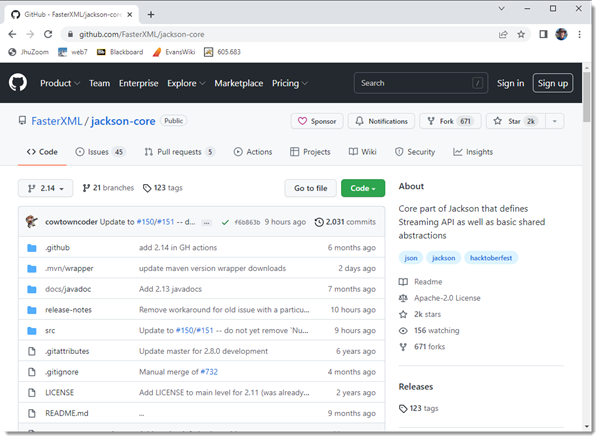Screen dimensions: 600x440
Task: Reload the page with refresh icon
Action: 48,34
